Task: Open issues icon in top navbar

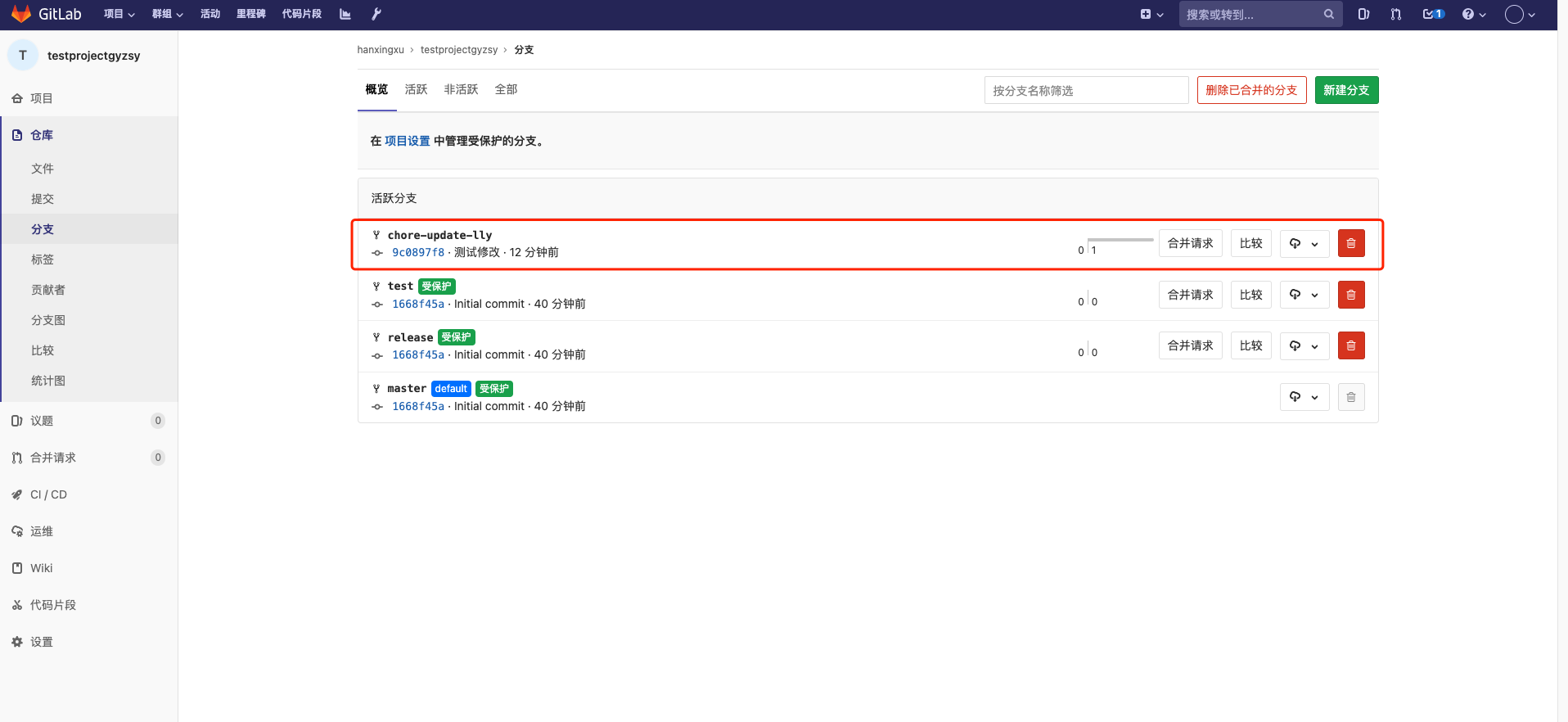Action: 1363,14
